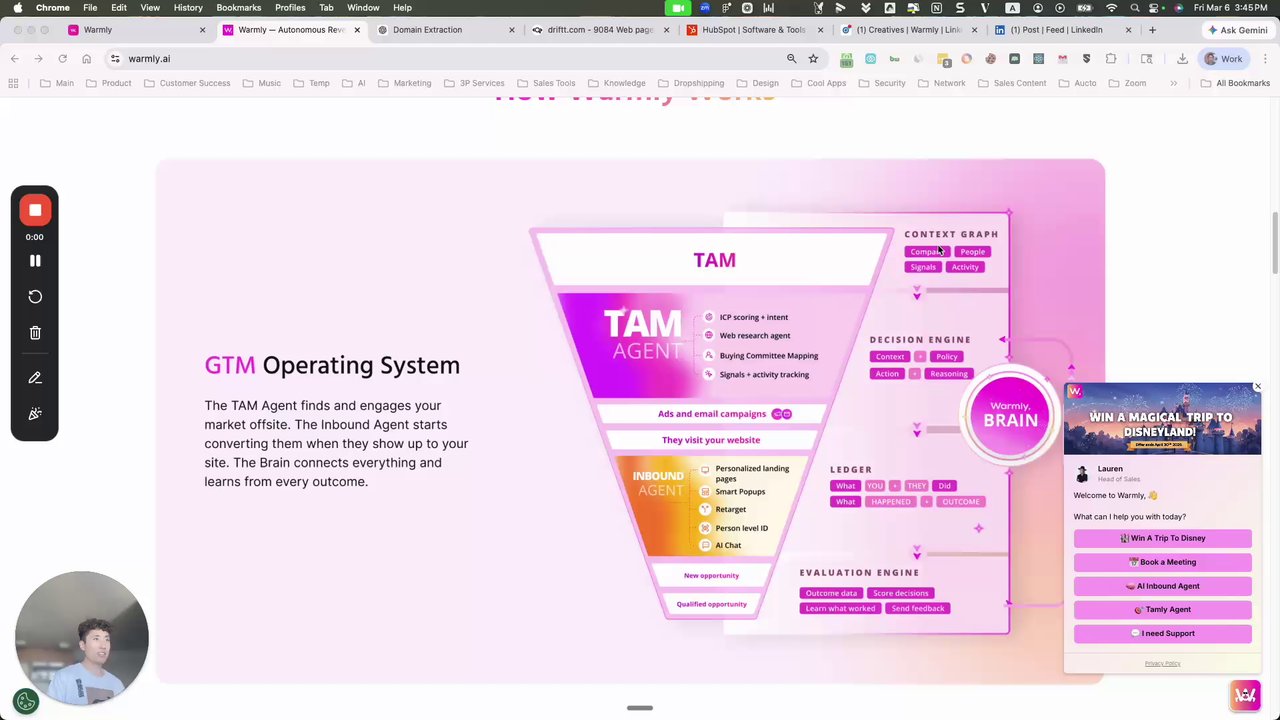Restart the recording with circular arrow icon
The height and width of the screenshot is (720, 1280).
click(35, 297)
